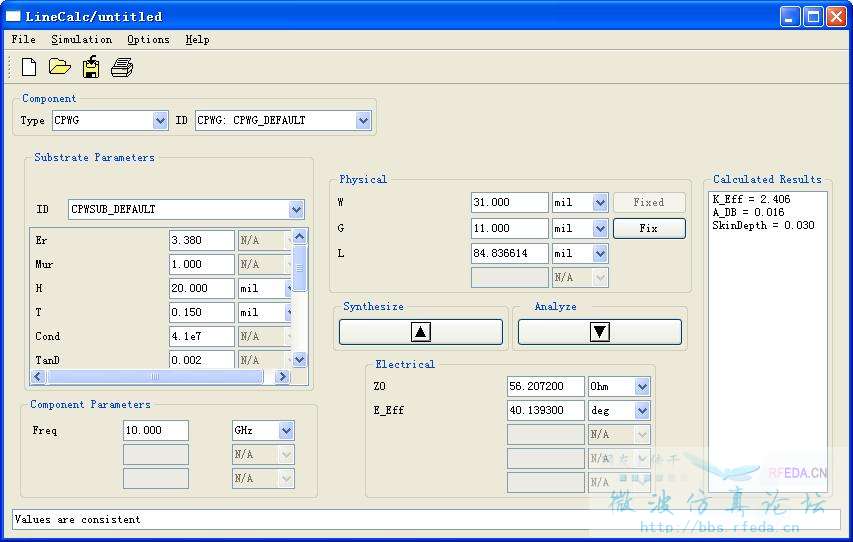This screenshot has width=853, height=542.
Task: Click the substrate list vertical scrollbar thumb
Action: click(x=300, y=268)
